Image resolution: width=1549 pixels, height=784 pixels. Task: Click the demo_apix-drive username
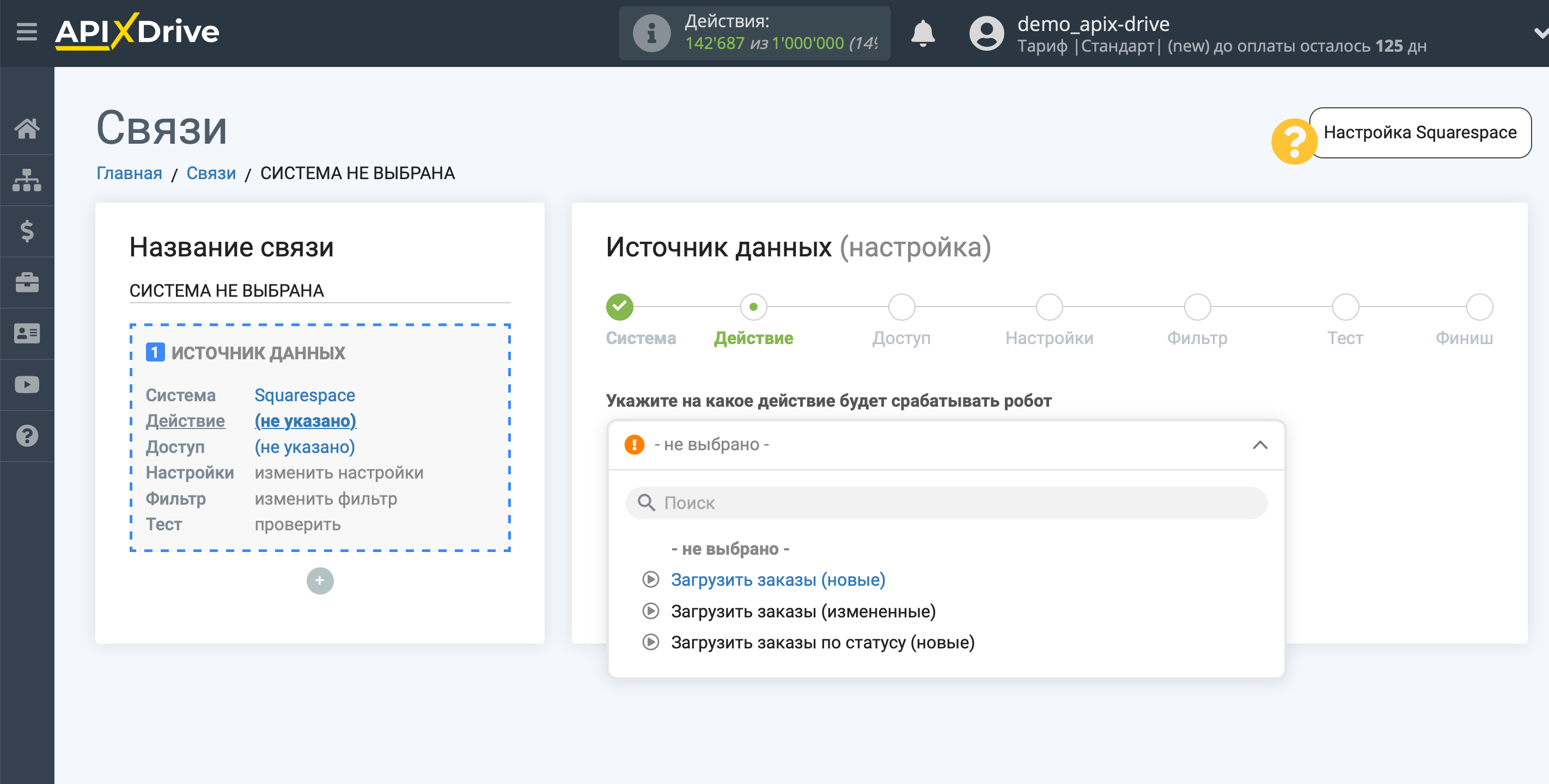1093,23
